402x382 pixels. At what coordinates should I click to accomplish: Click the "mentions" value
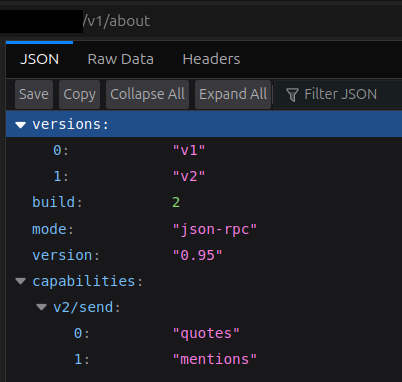215,359
